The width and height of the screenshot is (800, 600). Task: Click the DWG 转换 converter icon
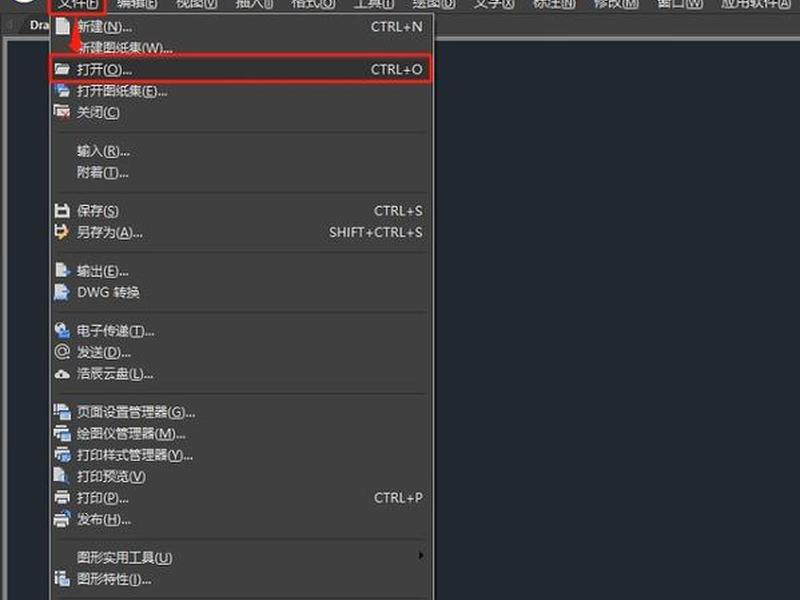point(62,292)
